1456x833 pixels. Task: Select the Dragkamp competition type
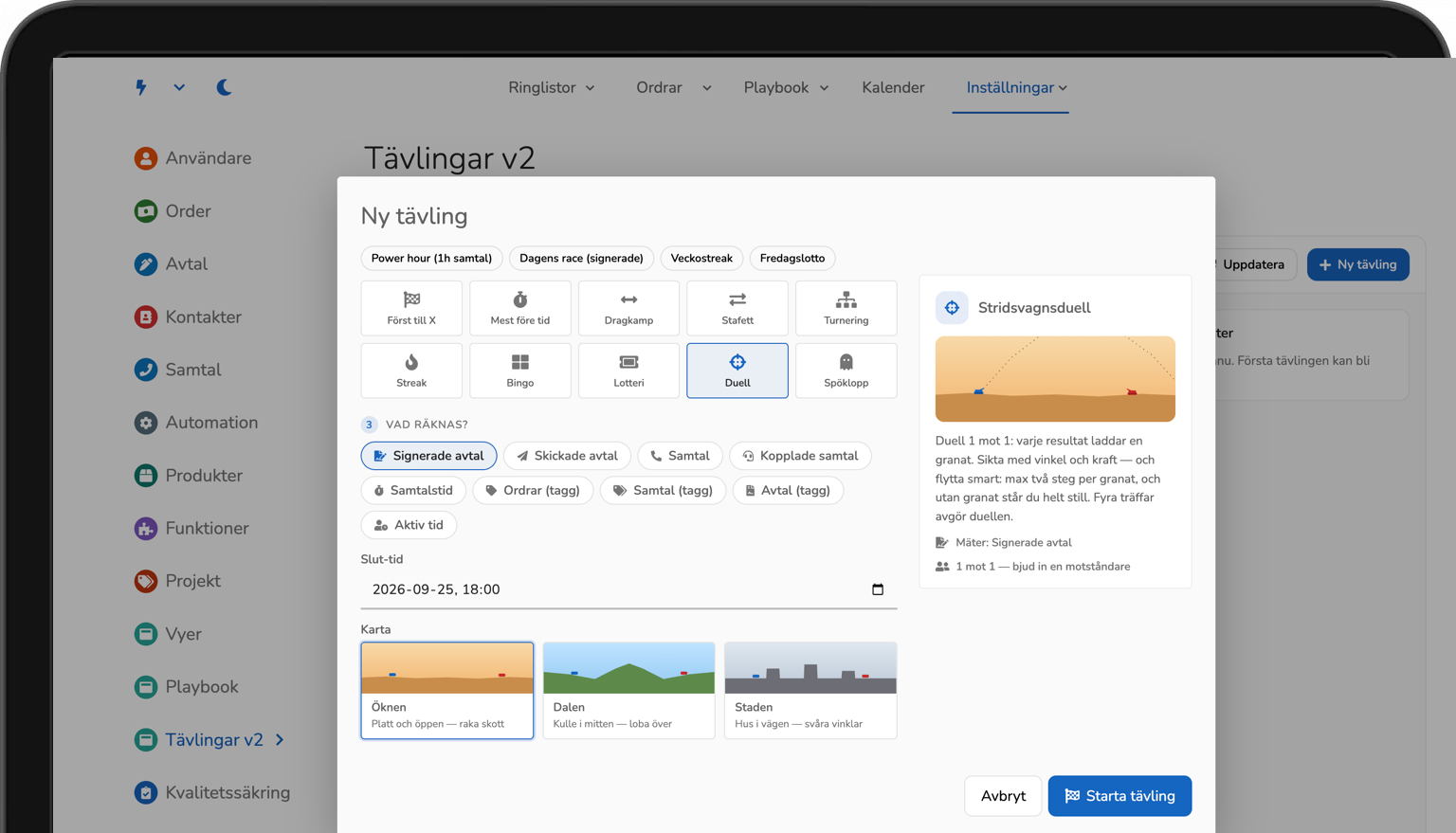[628, 308]
